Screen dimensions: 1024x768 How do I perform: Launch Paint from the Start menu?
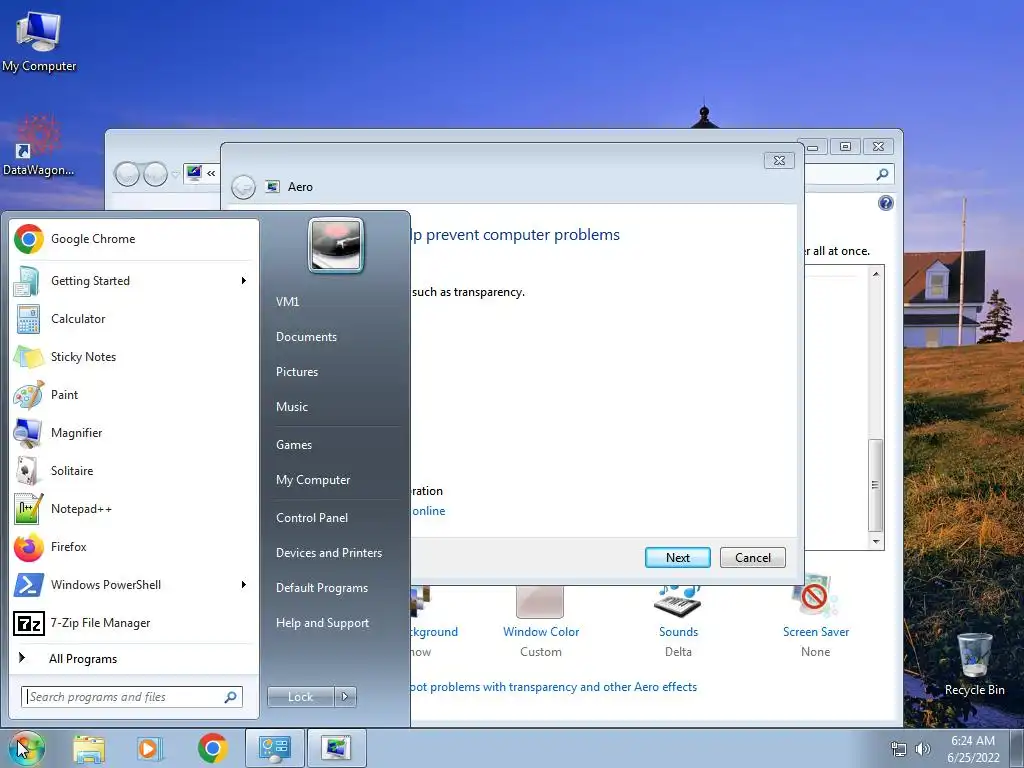click(x=134, y=394)
